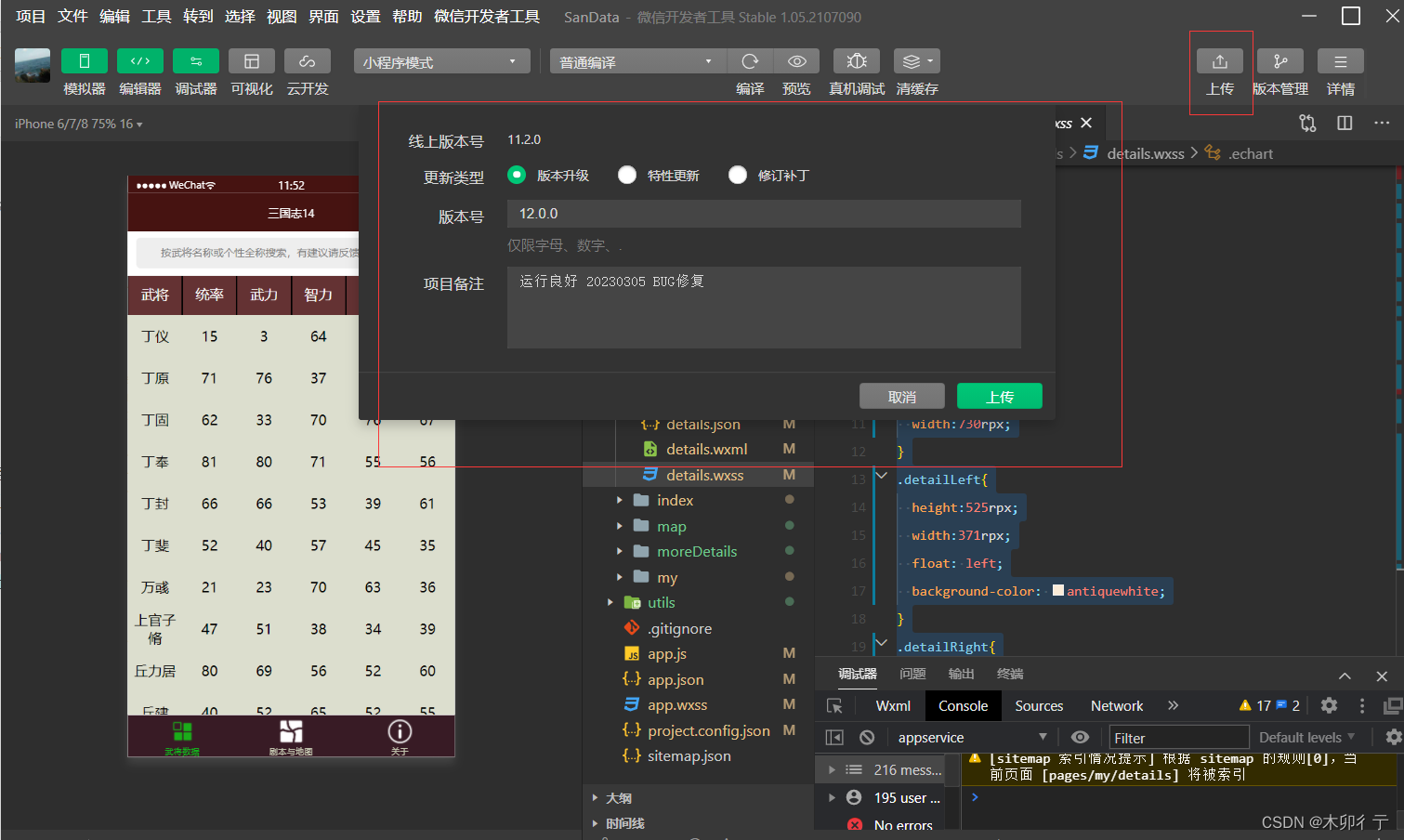
Task: Open the project.config.json file
Action: coord(708,731)
